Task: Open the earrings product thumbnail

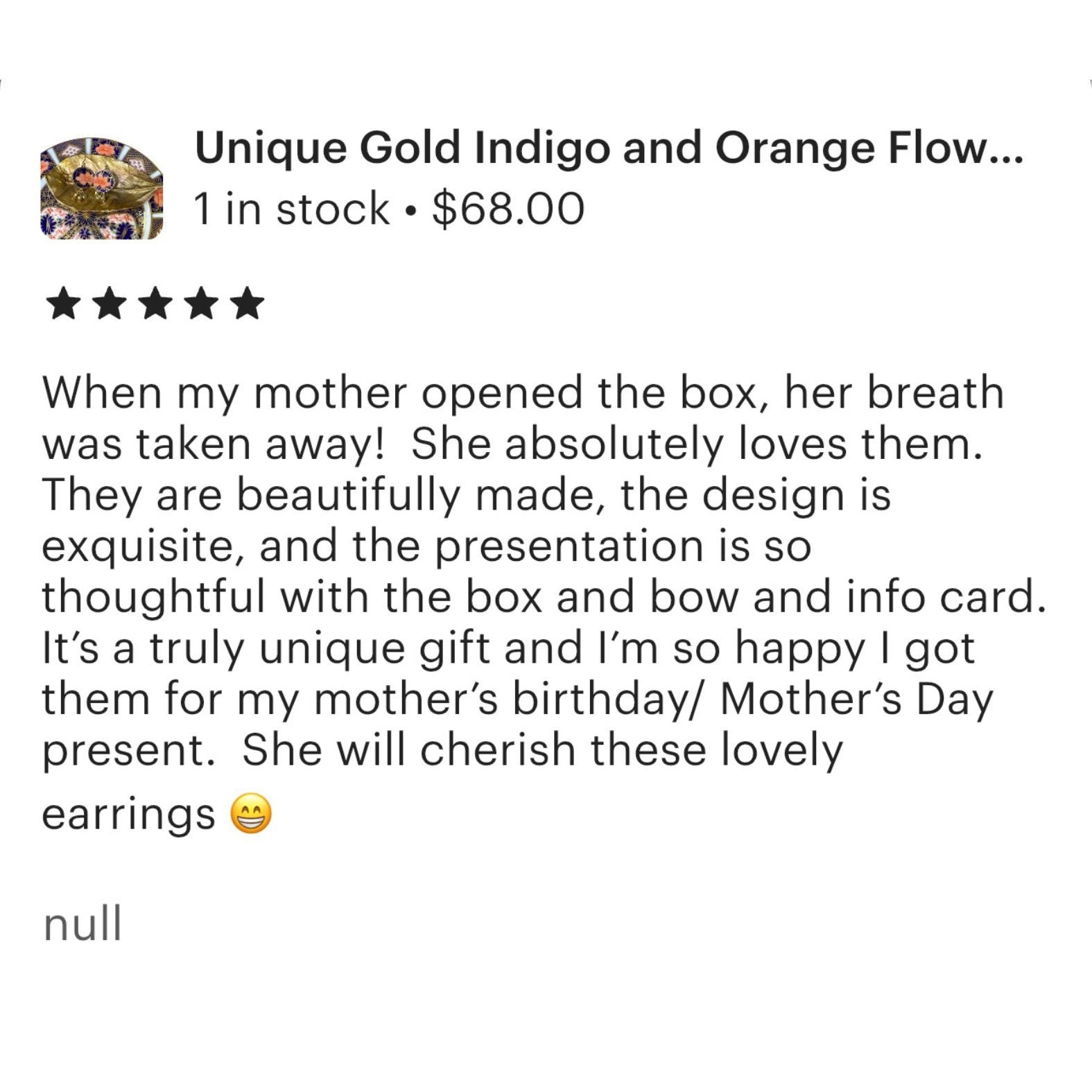Action: (x=102, y=188)
